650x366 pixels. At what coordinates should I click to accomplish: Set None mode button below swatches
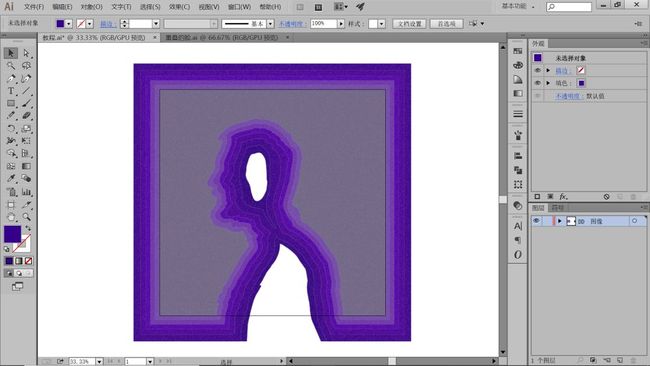(28, 261)
